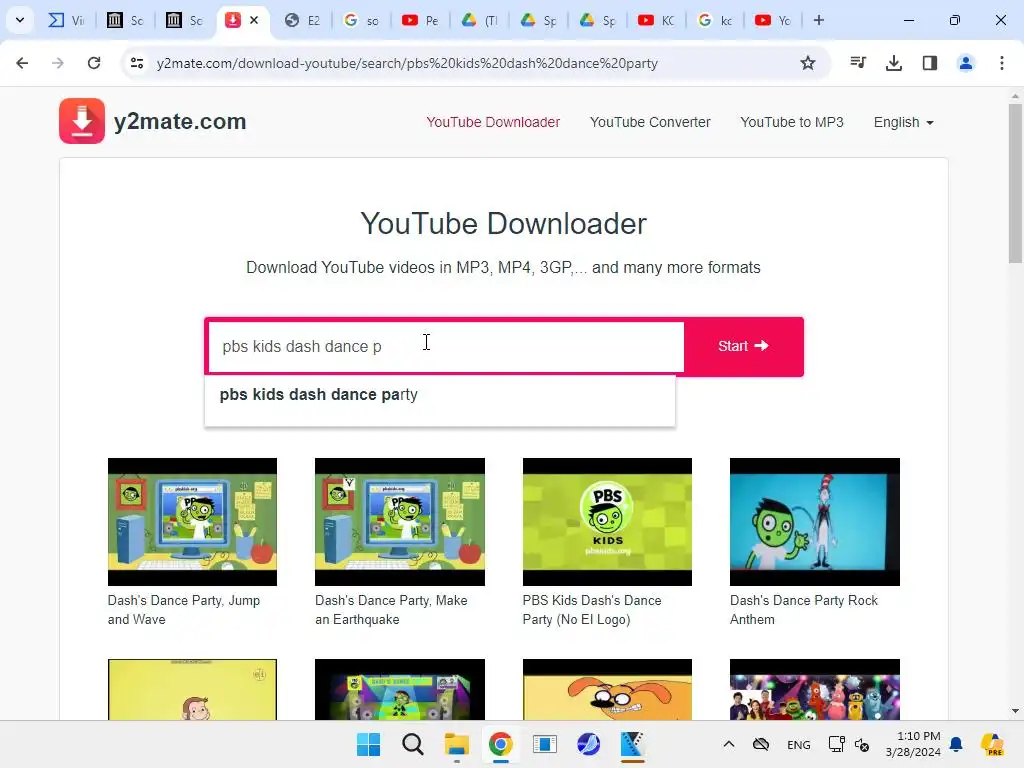
Task: Open Windows Start menu
Action: click(x=368, y=744)
